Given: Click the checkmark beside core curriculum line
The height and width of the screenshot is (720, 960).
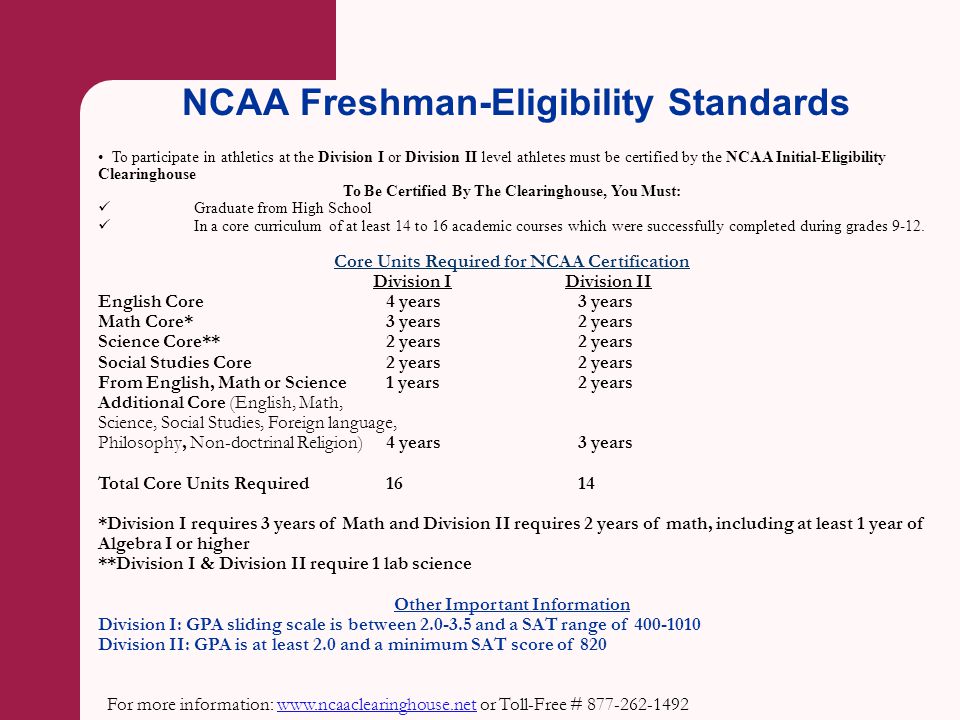Looking at the screenshot, I should coord(104,225).
